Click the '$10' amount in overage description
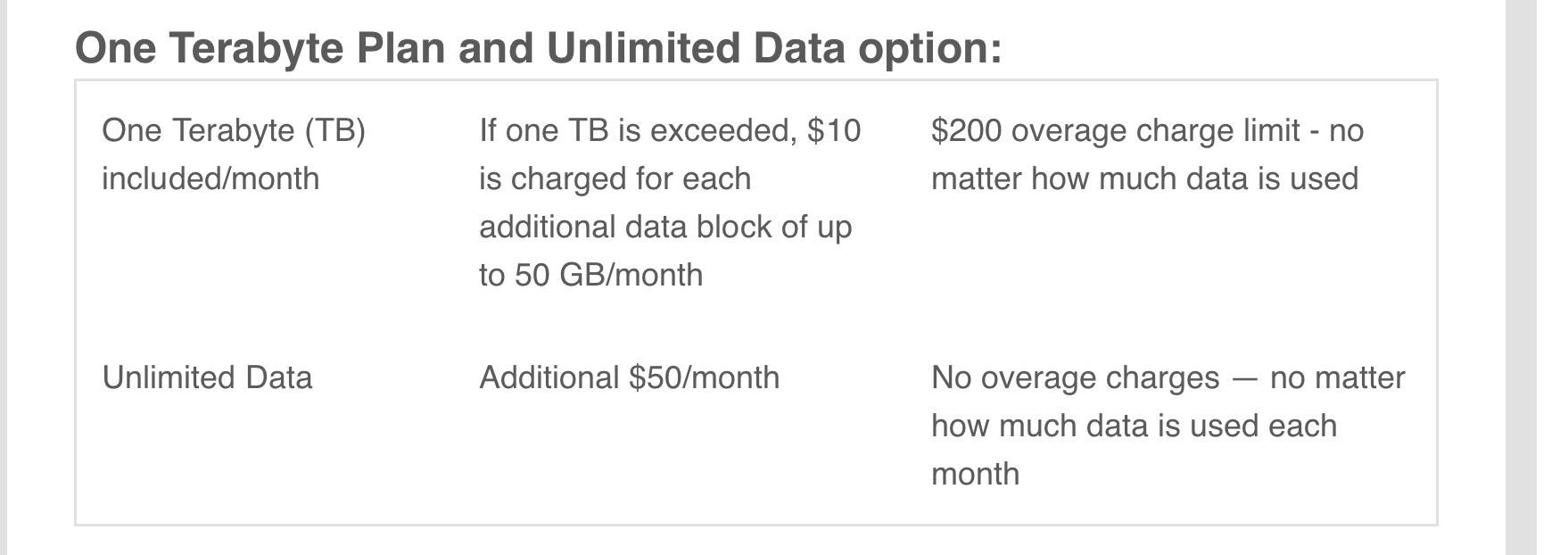The width and height of the screenshot is (1568, 555). click(x=833, y=131)
